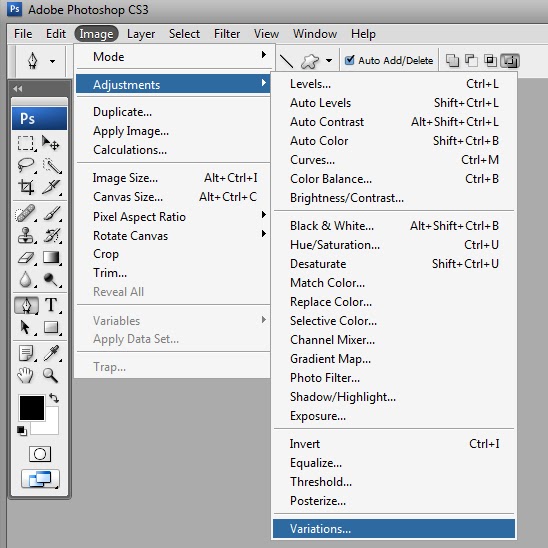The height and width of the screenshot is (548, 548).
Task: Open the Help menu
Action: tap(363, 34)
